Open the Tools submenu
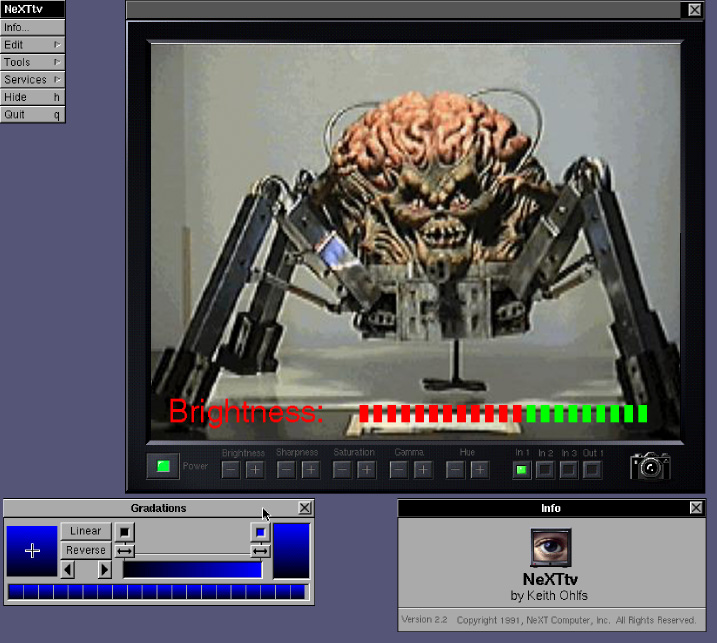717x643 pixels. tap(32, 62)
